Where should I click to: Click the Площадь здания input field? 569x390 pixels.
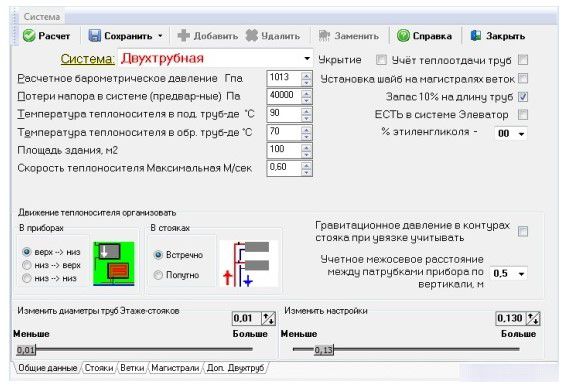point(284,150)
